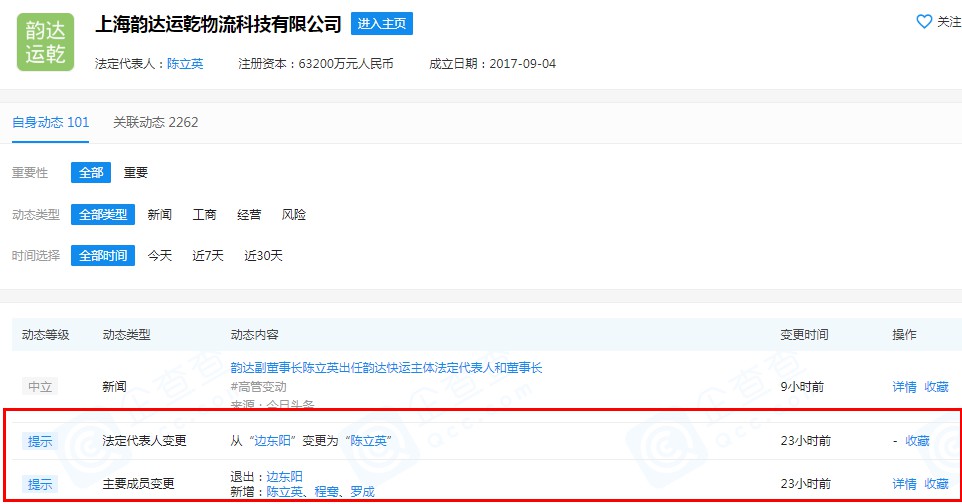
Task: Open legal representative 陈立英 link in header
Action: pyautogui.click(x=185, y=64)
